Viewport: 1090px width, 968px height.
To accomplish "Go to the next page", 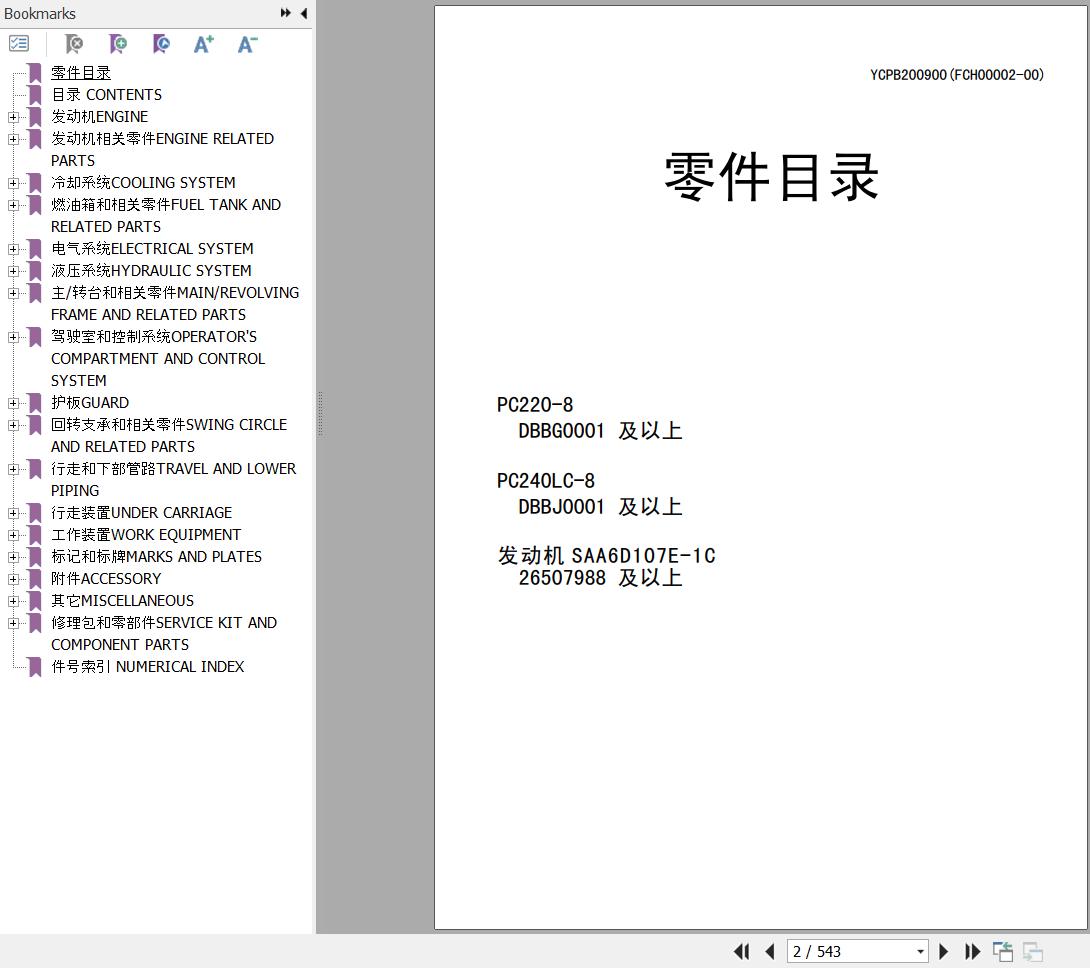I will click(x=943, y=951).
